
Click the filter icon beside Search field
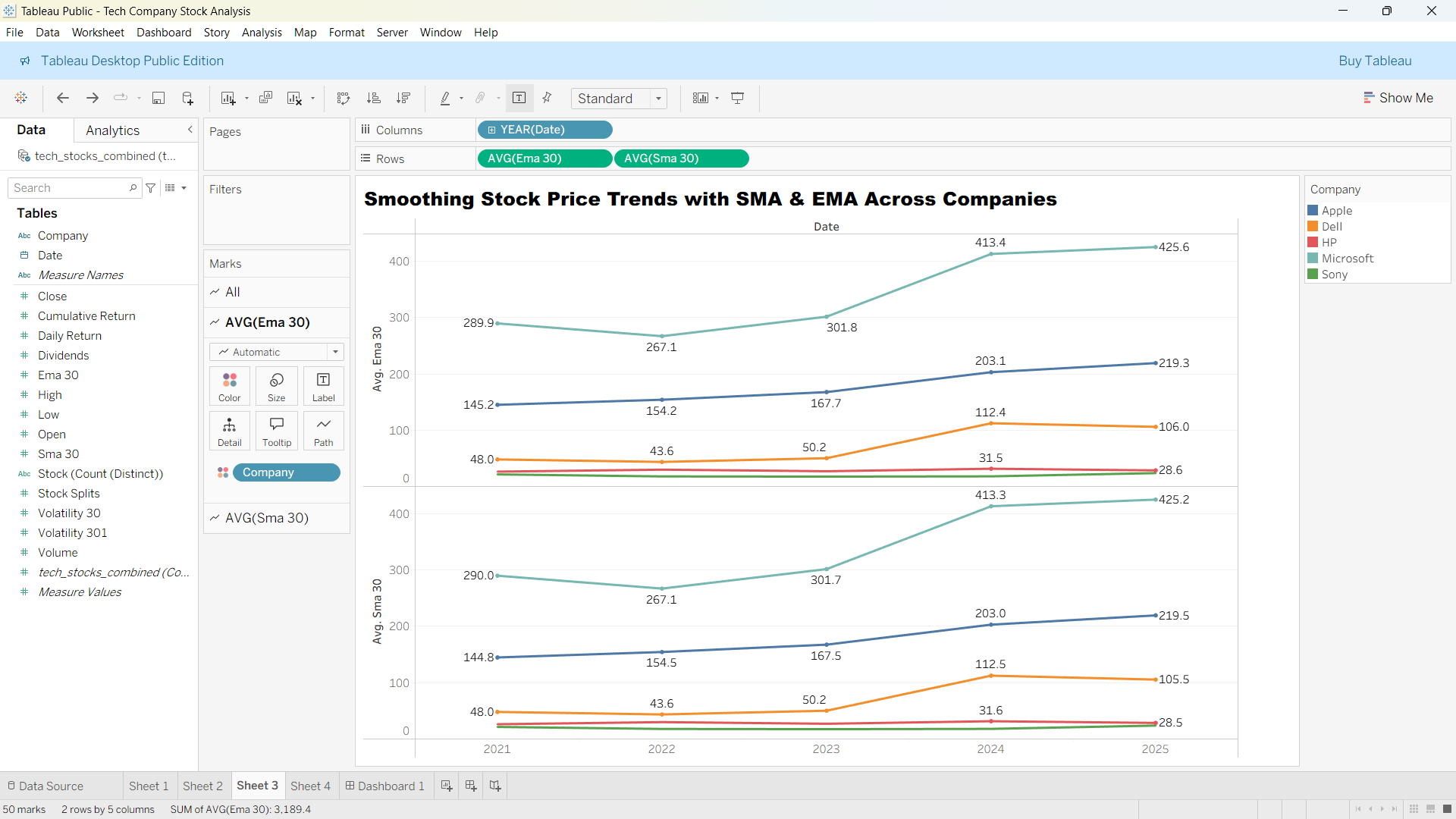[151, 188]
